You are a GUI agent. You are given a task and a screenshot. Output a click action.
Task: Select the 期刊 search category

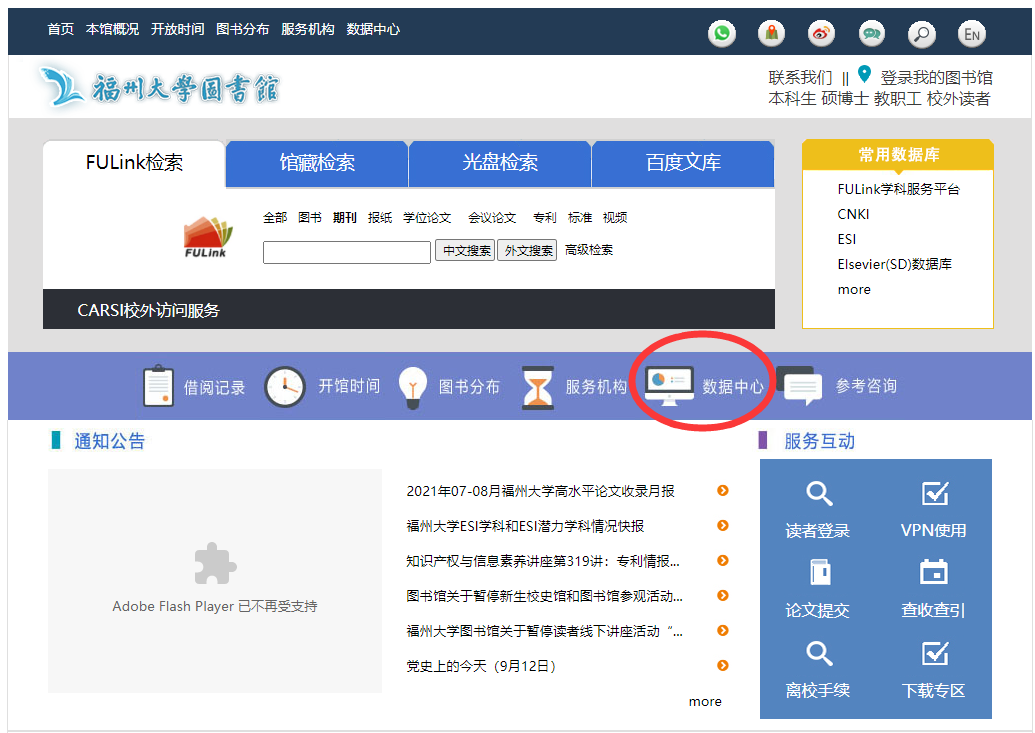pos(345,217)
